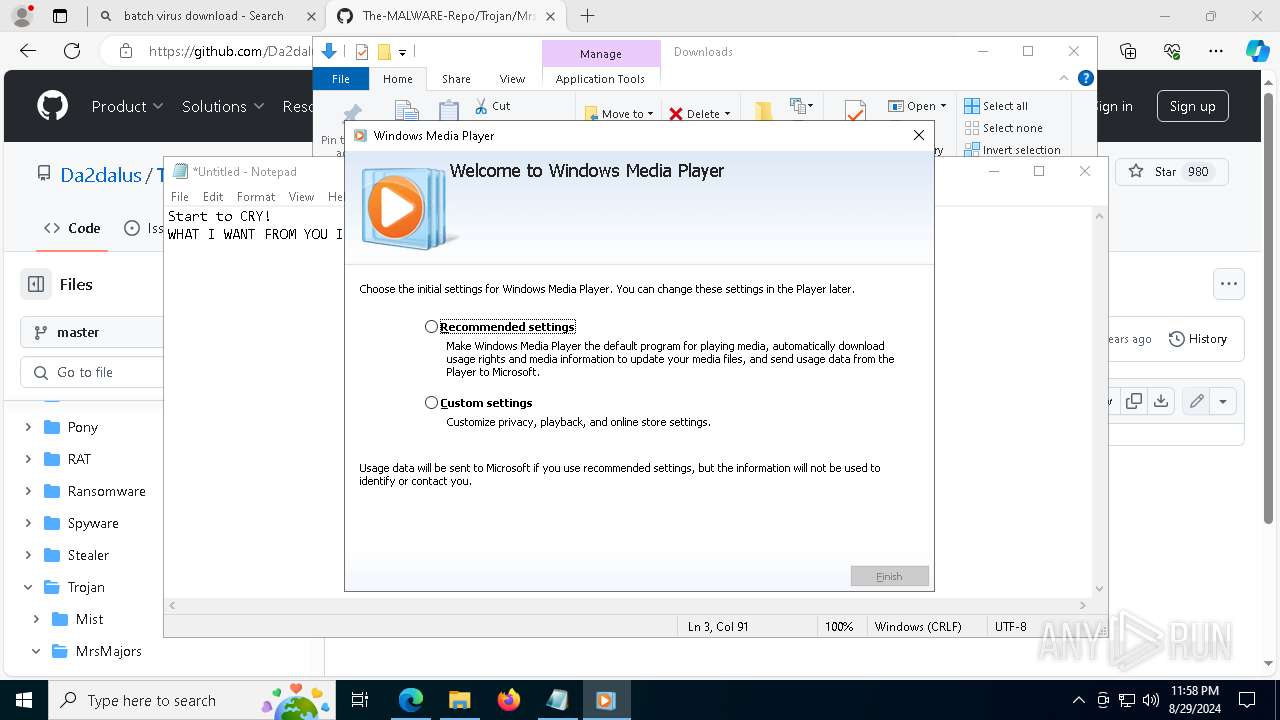1280x720 pixels.
Task: Open the edit options dropdown arrow
Action: (x=1223, y=401)
